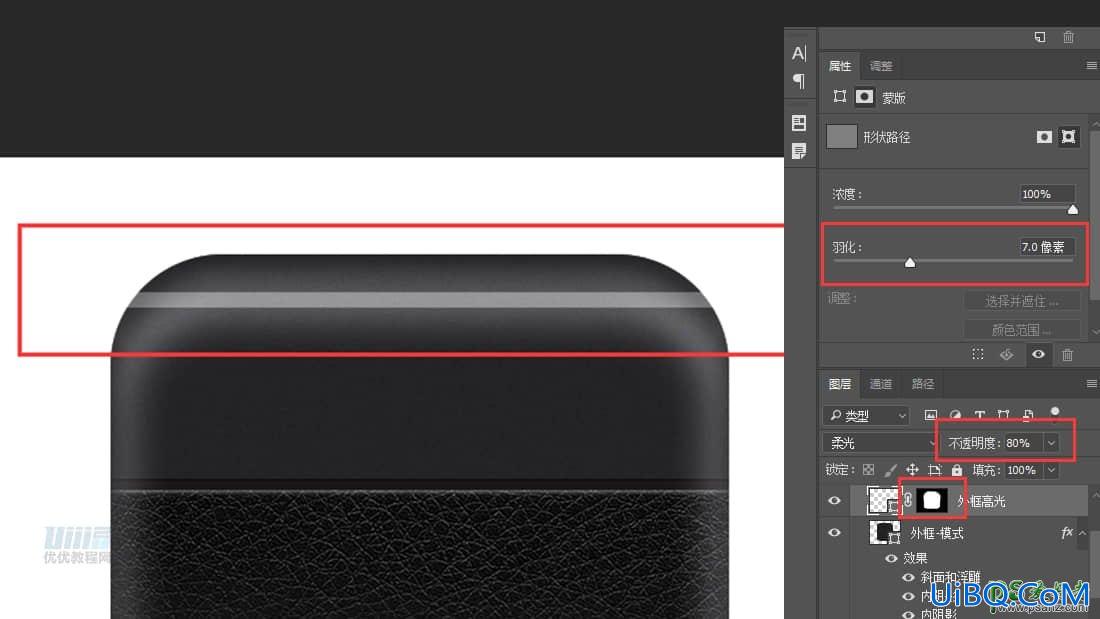Image resolution: width=1100 pixels, height=619 pixels.
Task: Open the Notes panel dock icon
Action: [x=799, y=151]
